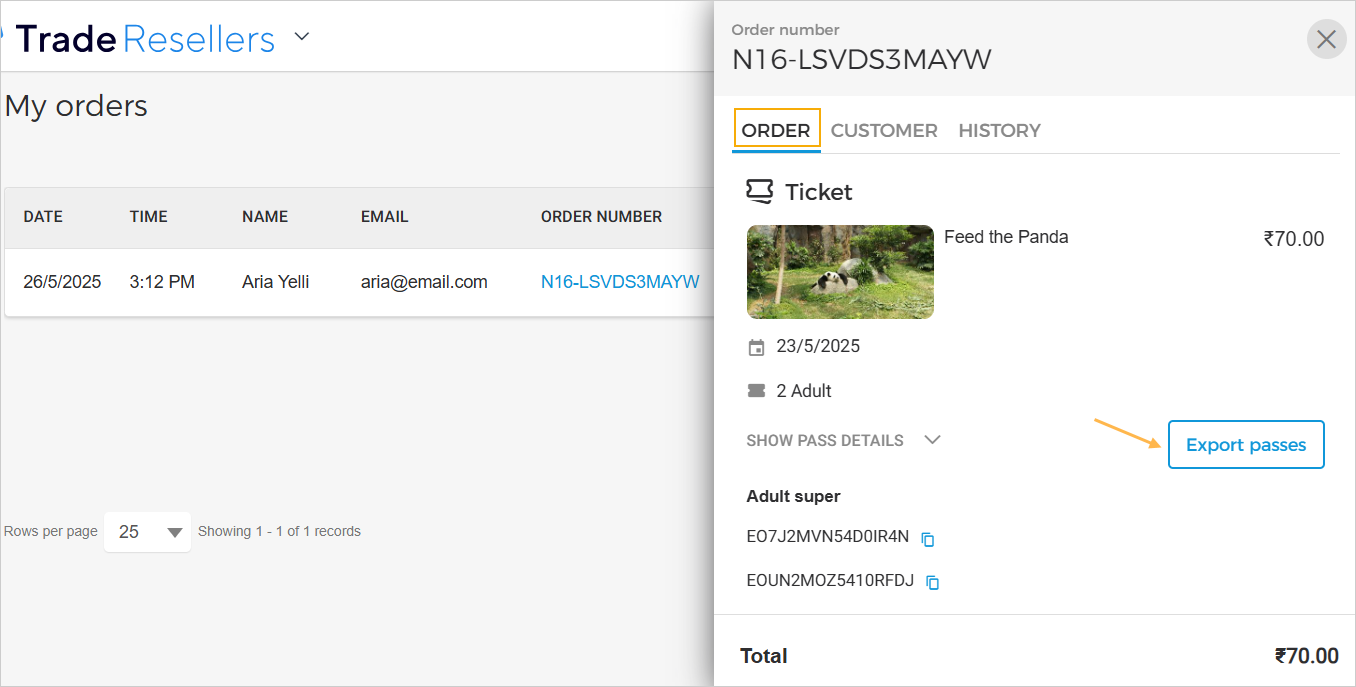1356x687 pixels.
Task: Click the Name column header
Action: click(265, 217)
